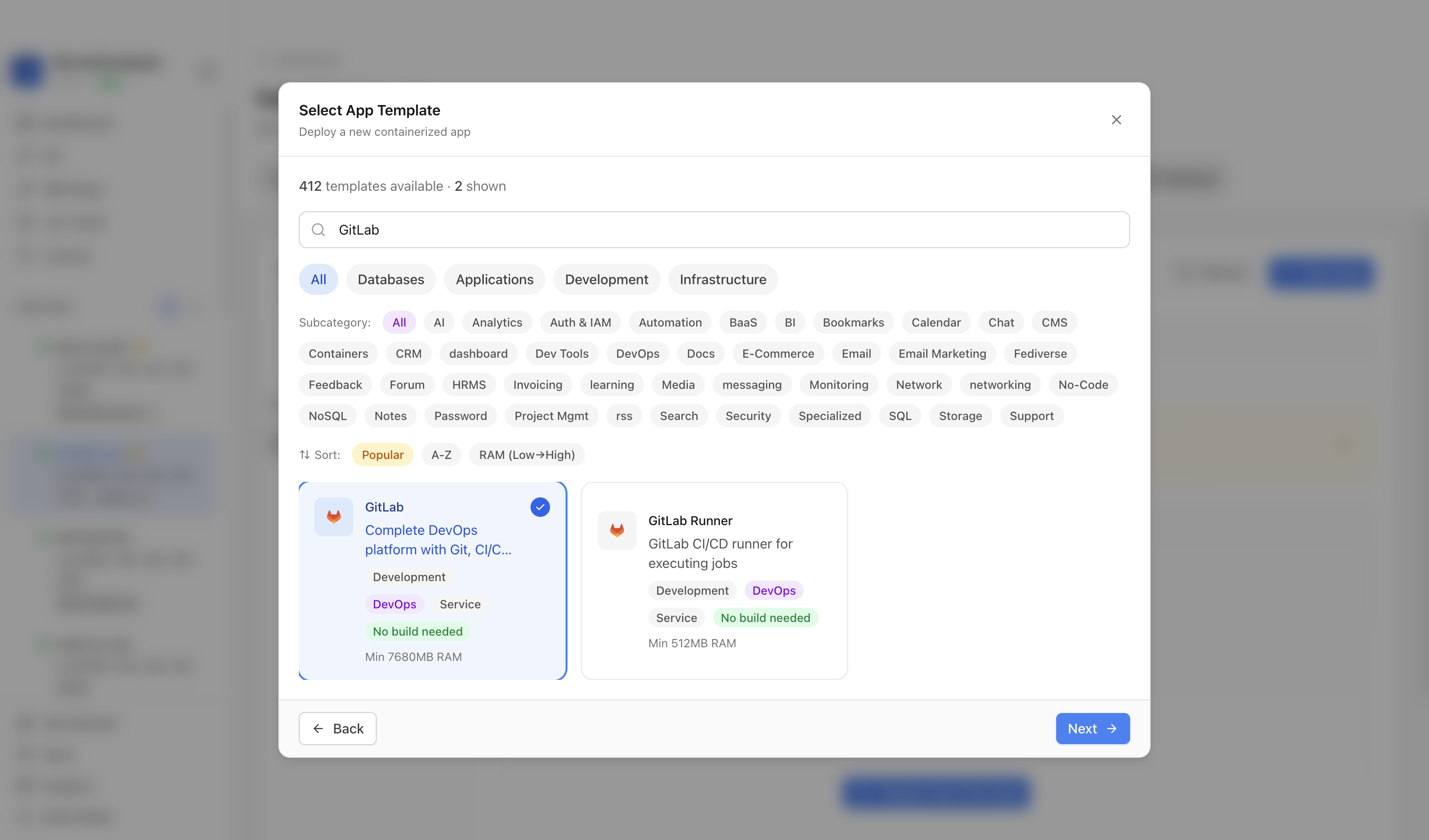Viewport: 1429px width, 840px height.
Task: Filter by No-Code subcategory
Action: 1083,384
